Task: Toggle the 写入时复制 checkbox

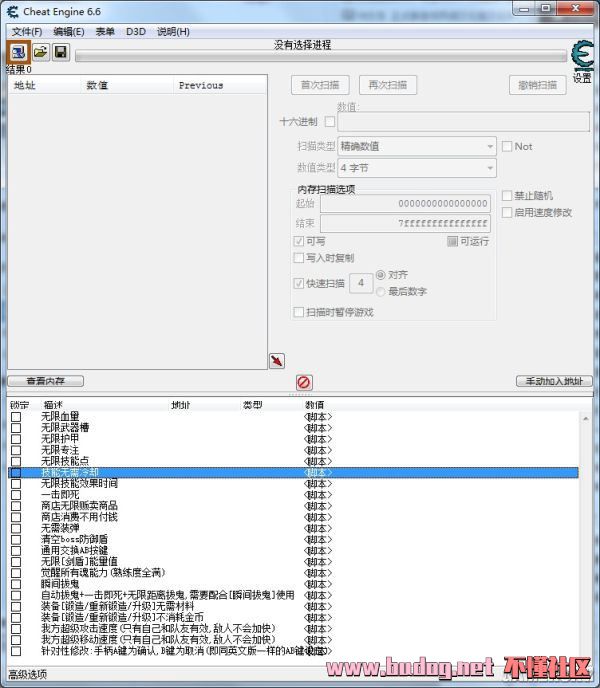Action: (x=298, y=258)
